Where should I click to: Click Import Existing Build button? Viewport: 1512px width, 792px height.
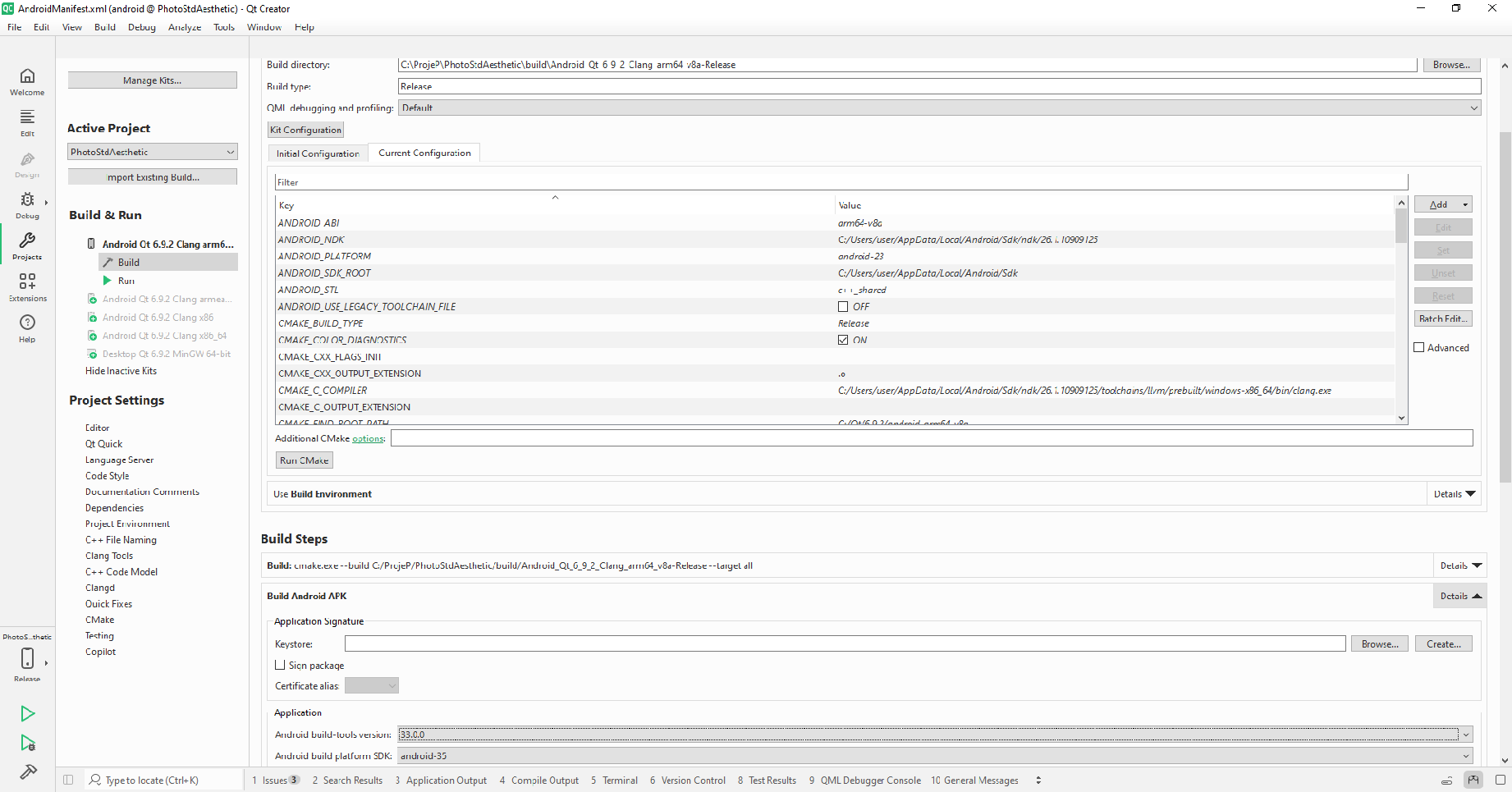pos(153,177)
